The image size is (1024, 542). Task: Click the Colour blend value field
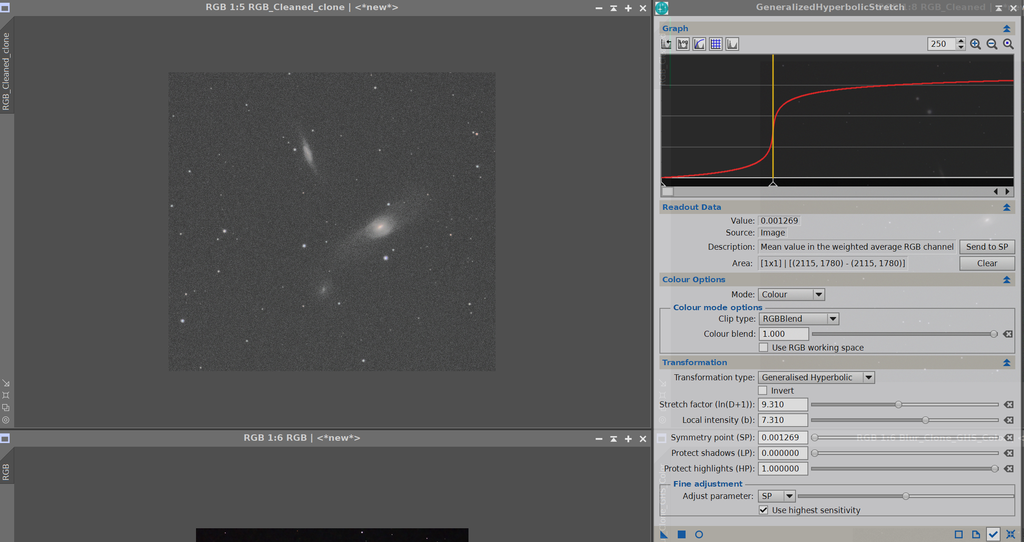[x=783, y=334]
